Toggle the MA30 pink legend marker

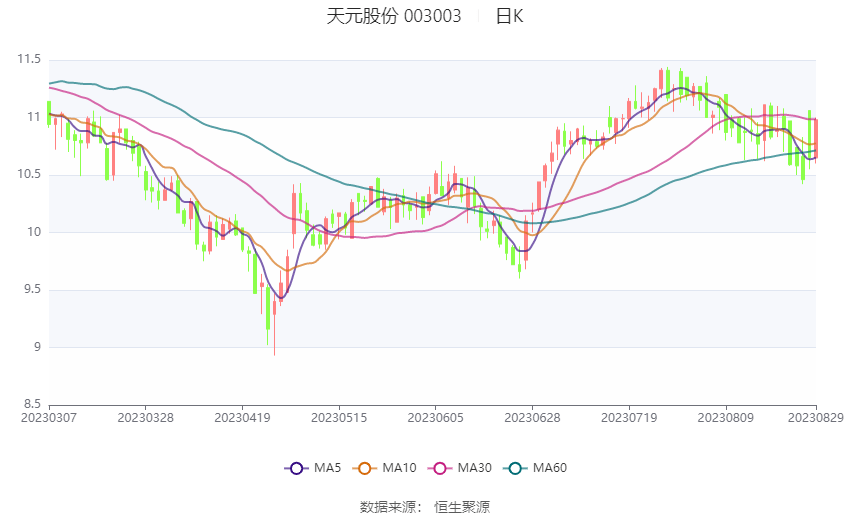(x=440, y=468)
